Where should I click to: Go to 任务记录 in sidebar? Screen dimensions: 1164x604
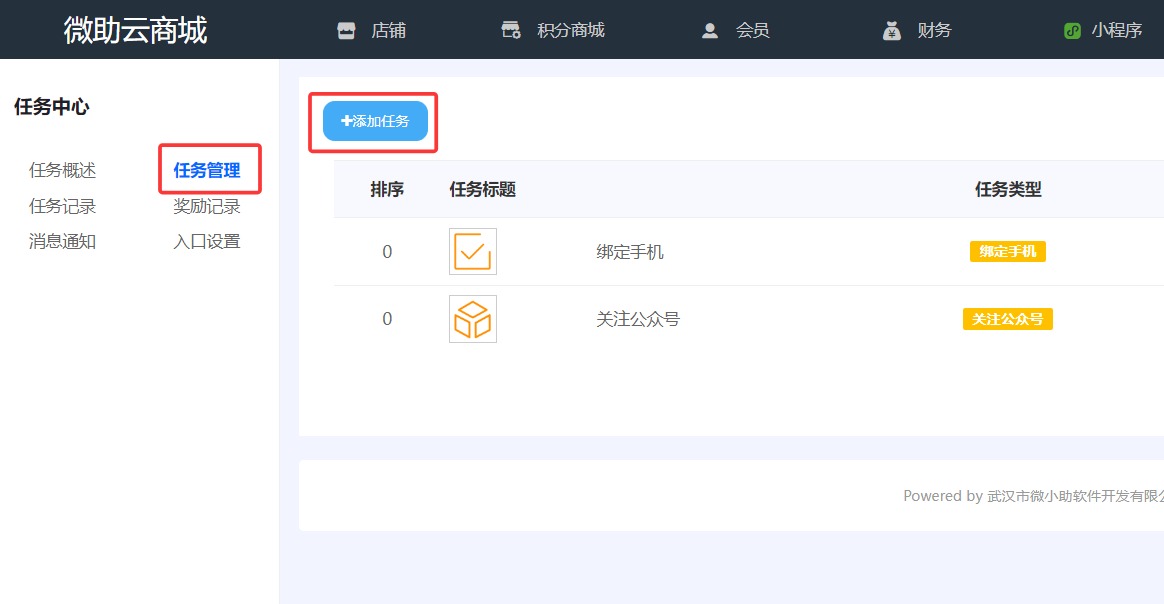(63, 206)
